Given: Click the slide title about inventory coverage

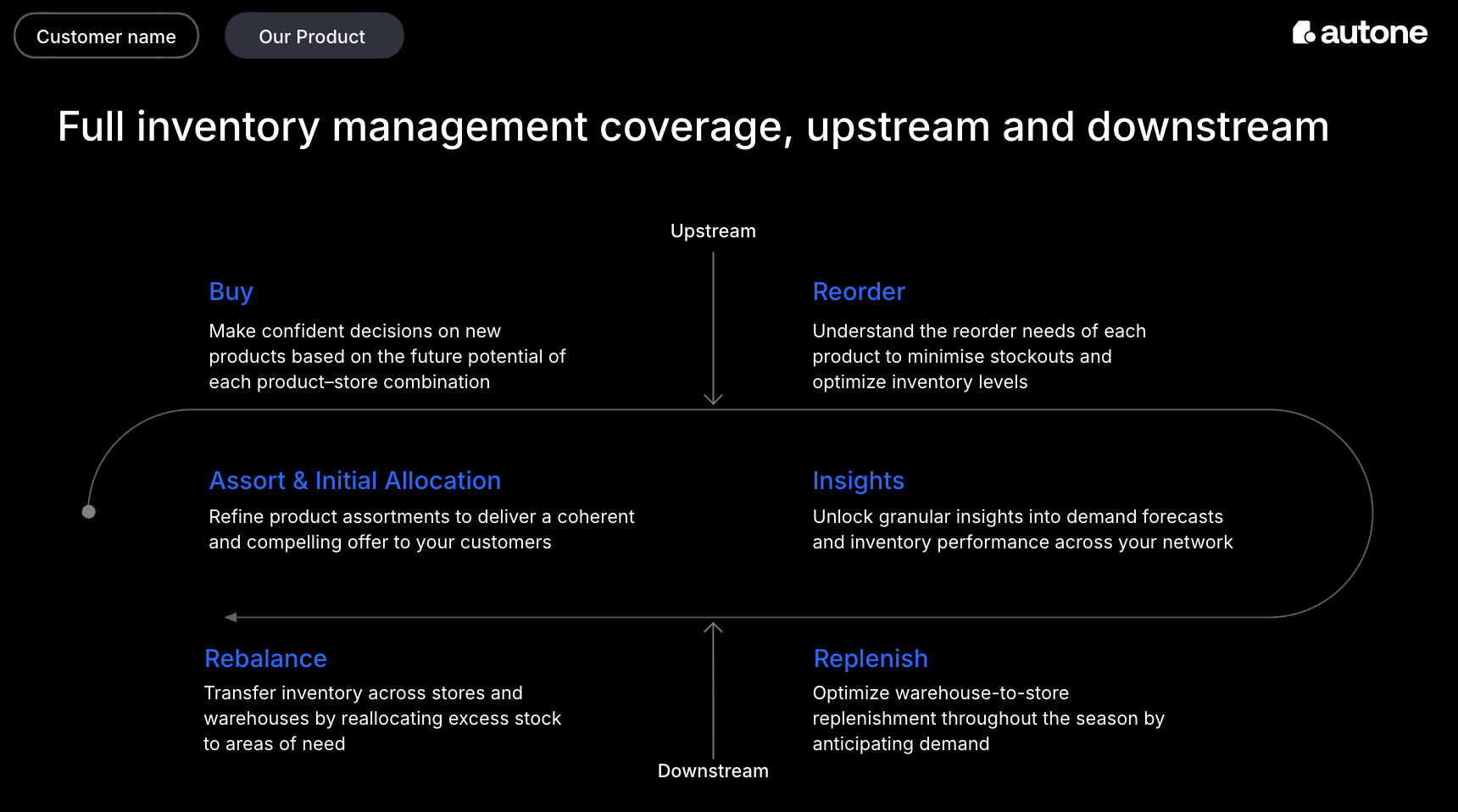Looking at the screenshot, I should pyautogui.click(x=693, y=127).
